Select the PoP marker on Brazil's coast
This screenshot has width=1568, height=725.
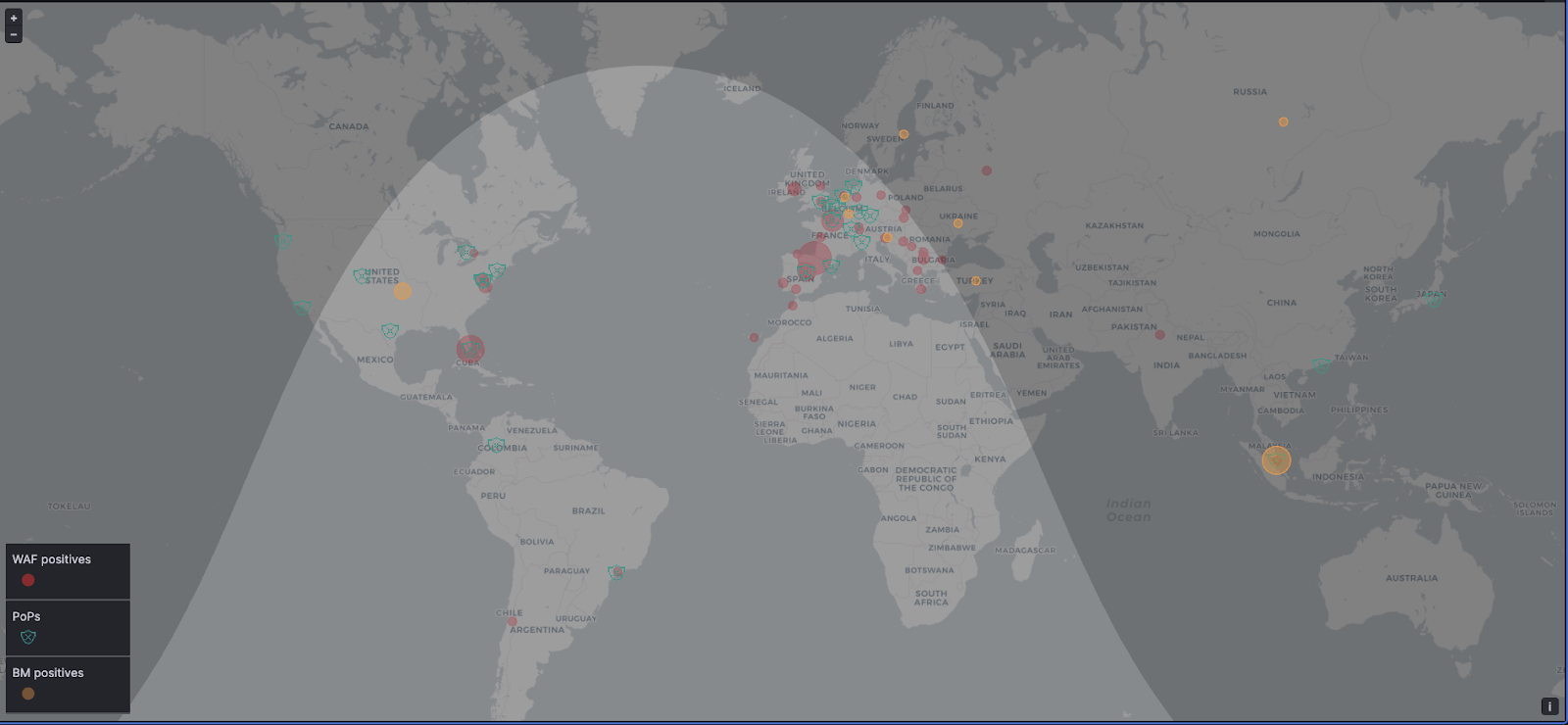(x=616, y=572)
